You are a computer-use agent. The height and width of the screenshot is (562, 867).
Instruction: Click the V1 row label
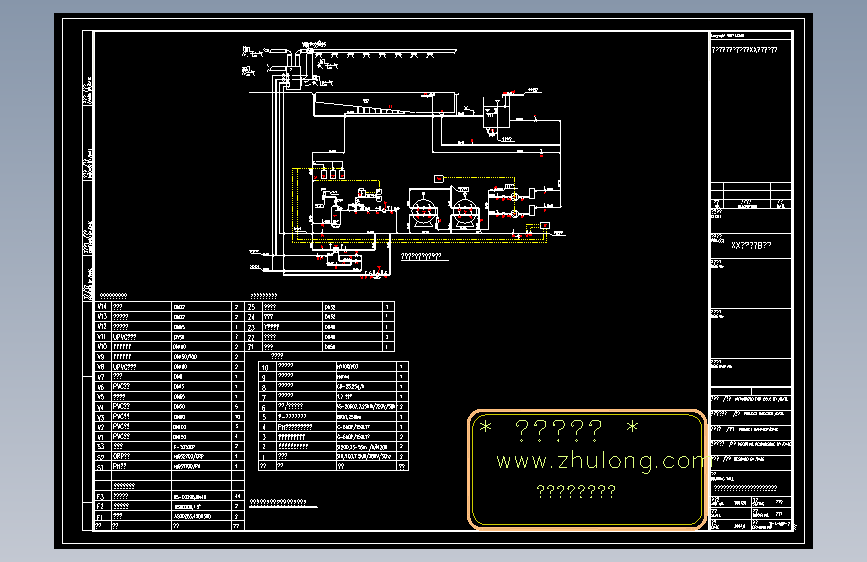[101, 437]
